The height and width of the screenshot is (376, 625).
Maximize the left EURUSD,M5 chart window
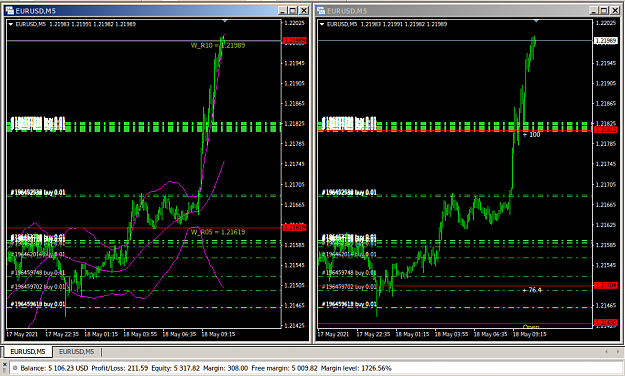tap(293, 11)
